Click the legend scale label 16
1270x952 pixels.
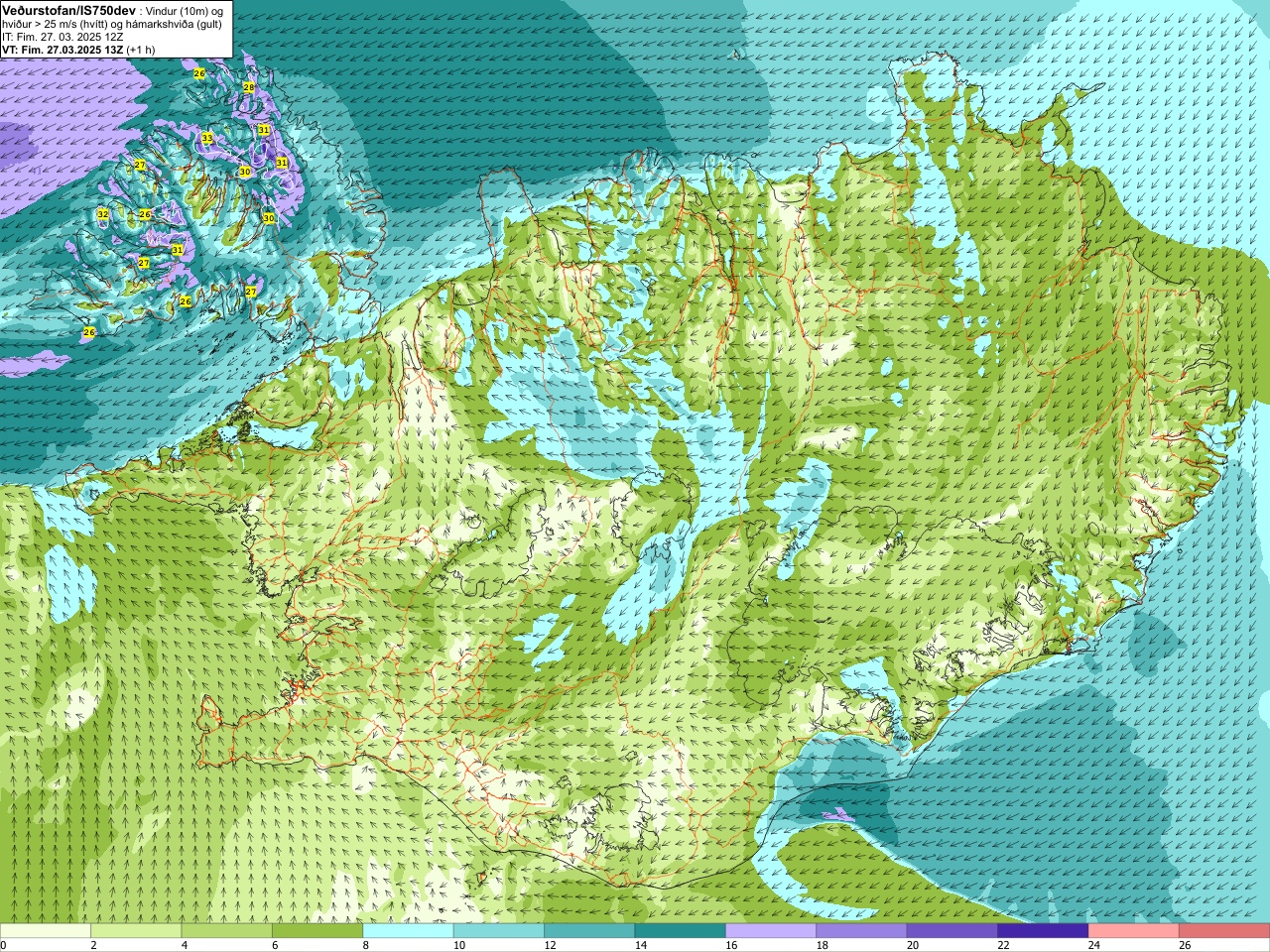point(731,945)
